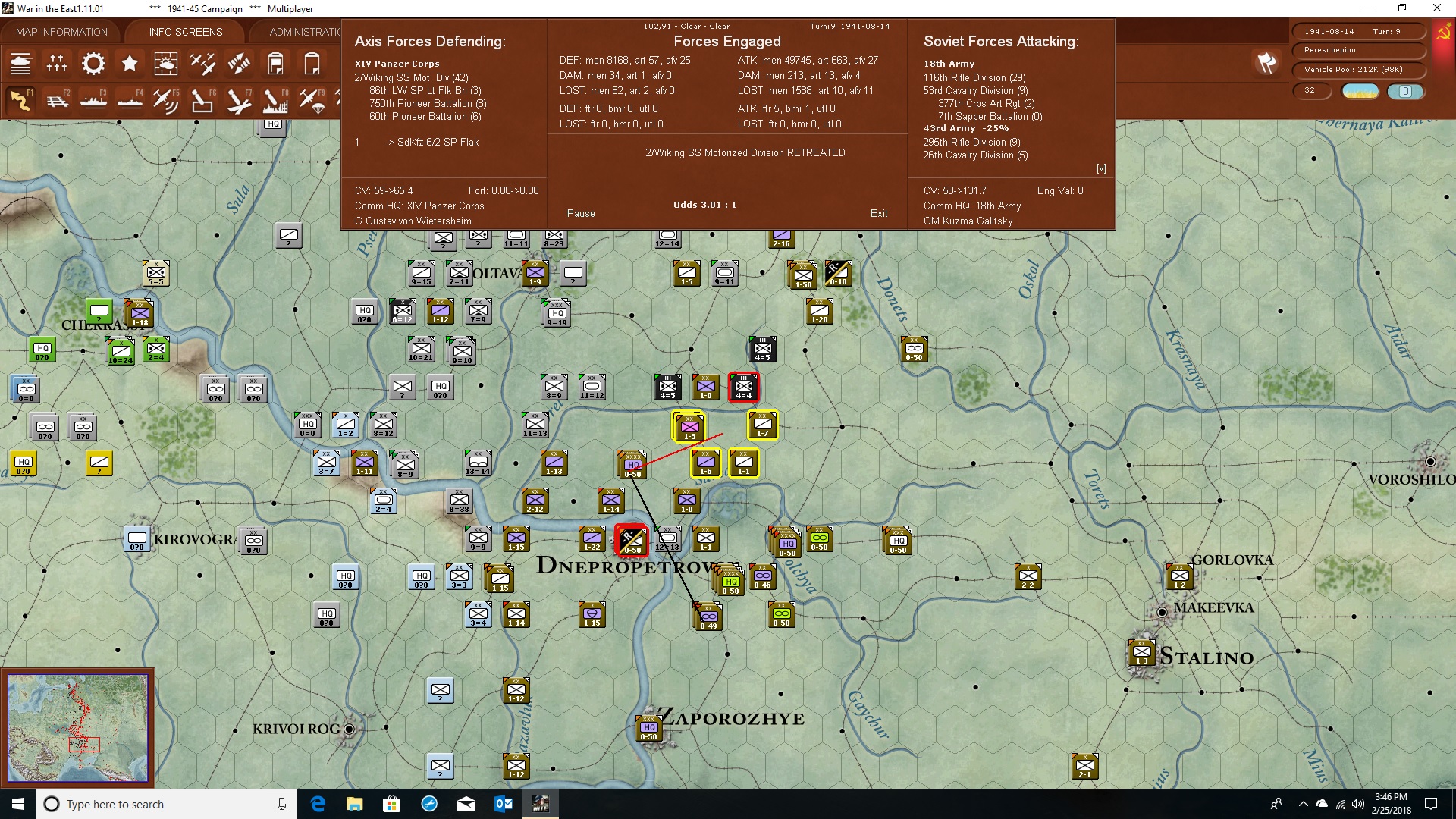Select the red-bordered 0-50 unit at Dnepropetrovsk
1456x819 pixels.
[x=632, y=540]
